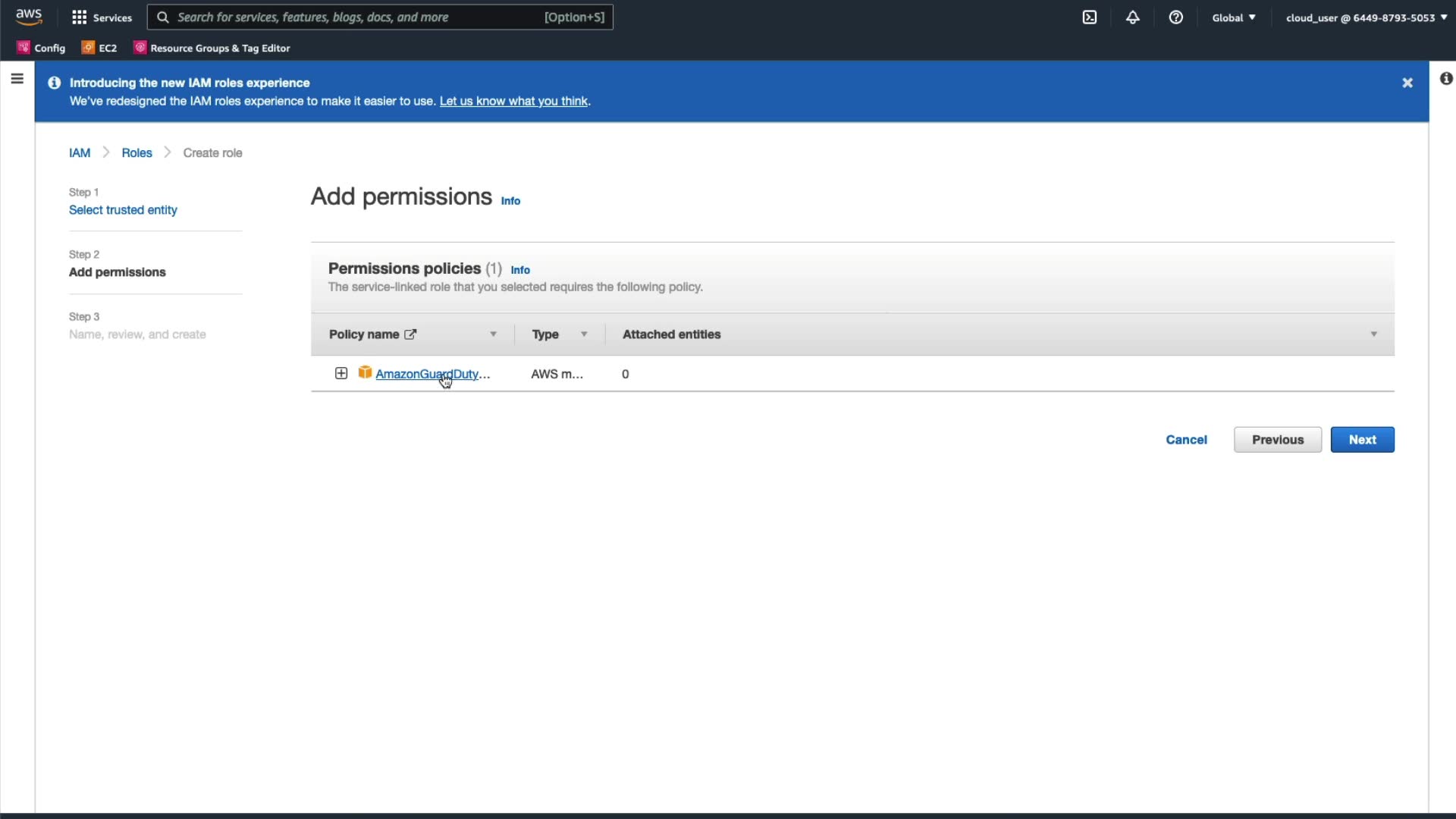Sort by the Type column arrow
This screenshot has width=1456, height=819.
584,334
